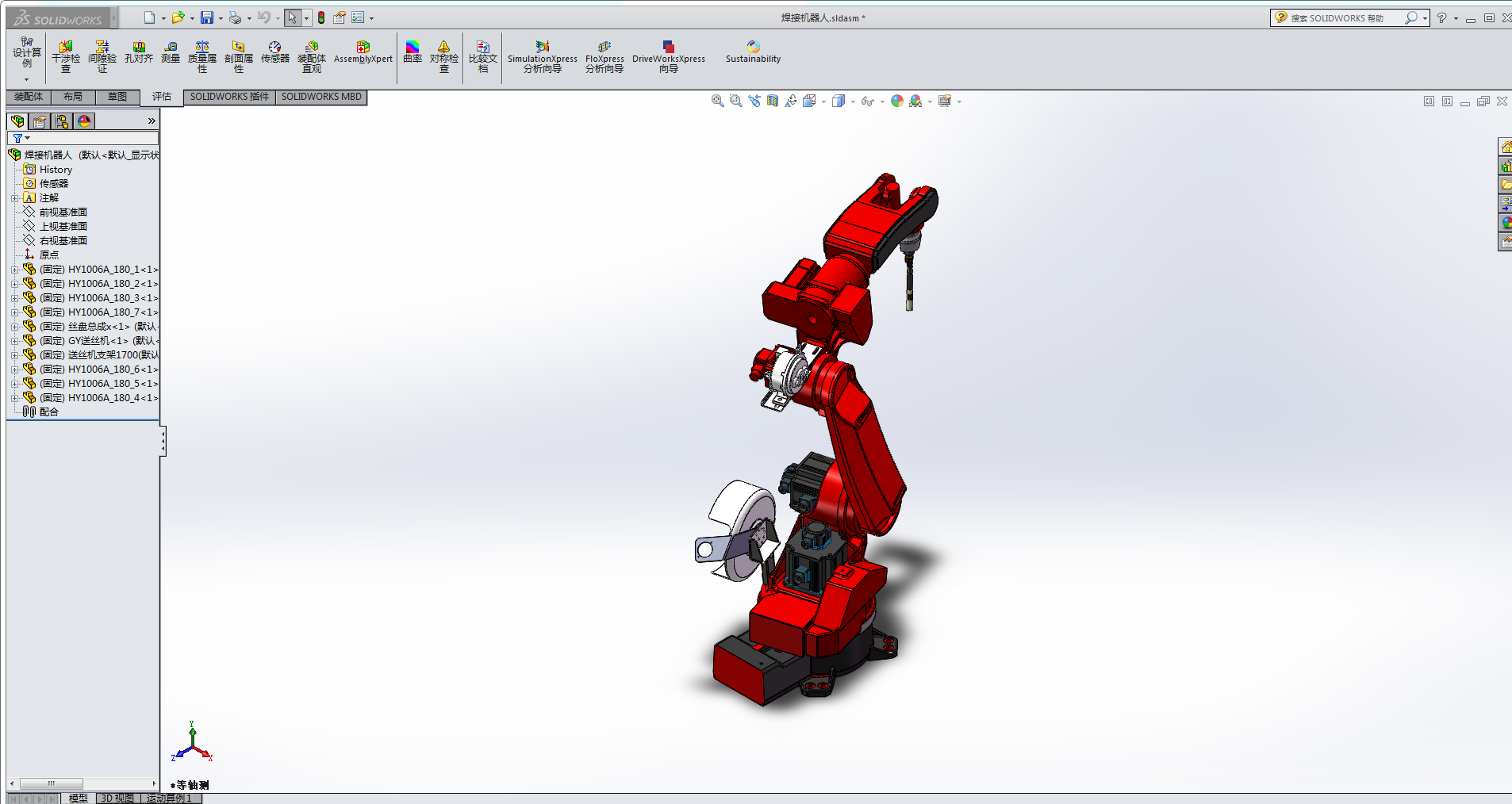Toggle the Section View icon
The height and width of the screenshot is (804, 1512).
click(x=772, y=101)
